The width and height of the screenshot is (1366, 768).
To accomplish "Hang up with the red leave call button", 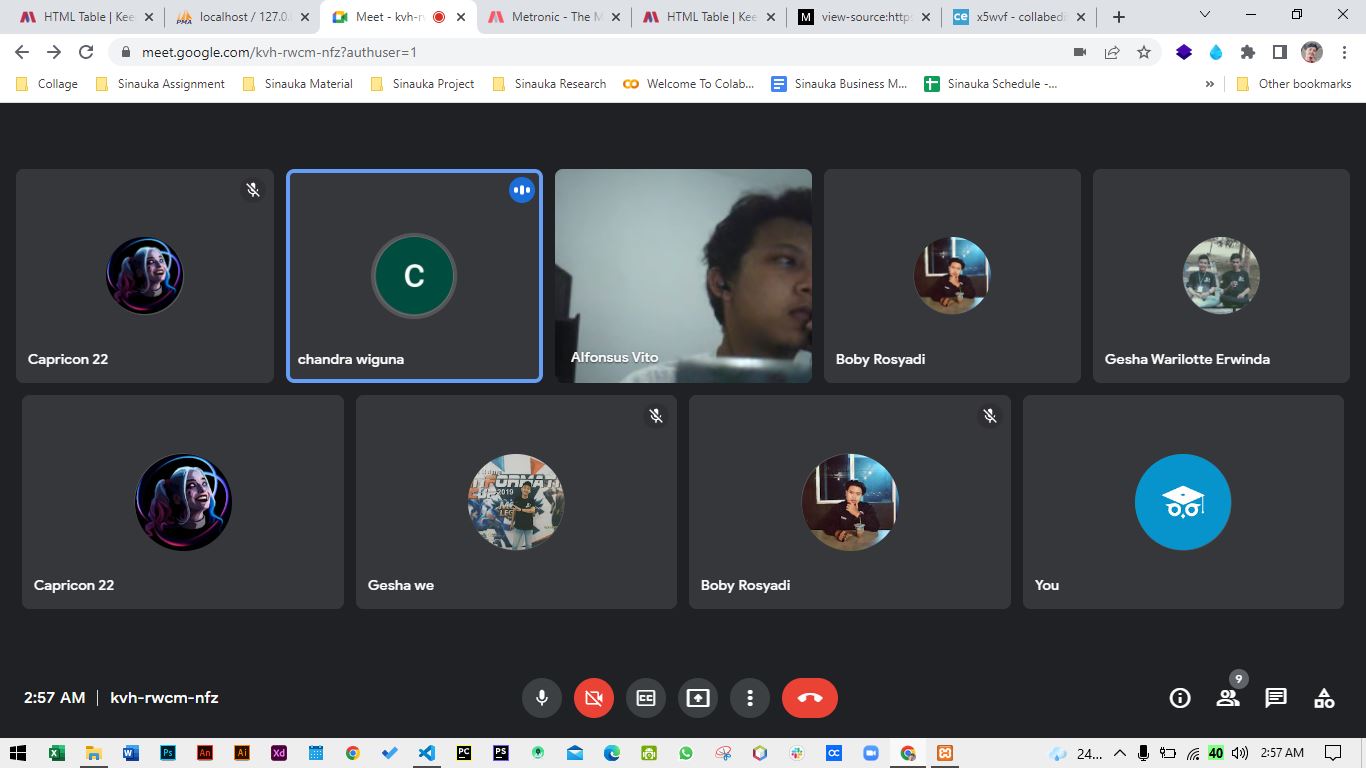I will click(x=810, y=698).
